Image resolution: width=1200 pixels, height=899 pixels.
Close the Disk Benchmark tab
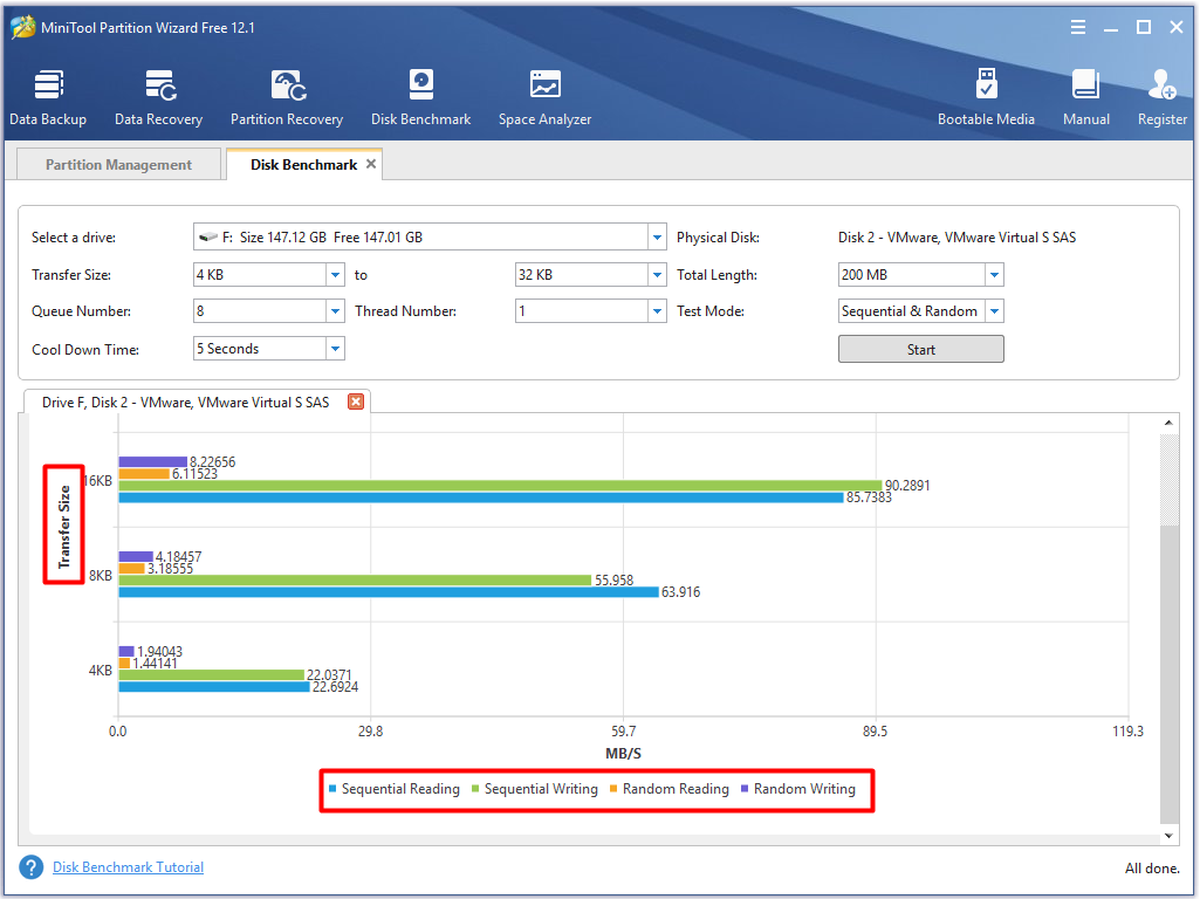[371, 164]
